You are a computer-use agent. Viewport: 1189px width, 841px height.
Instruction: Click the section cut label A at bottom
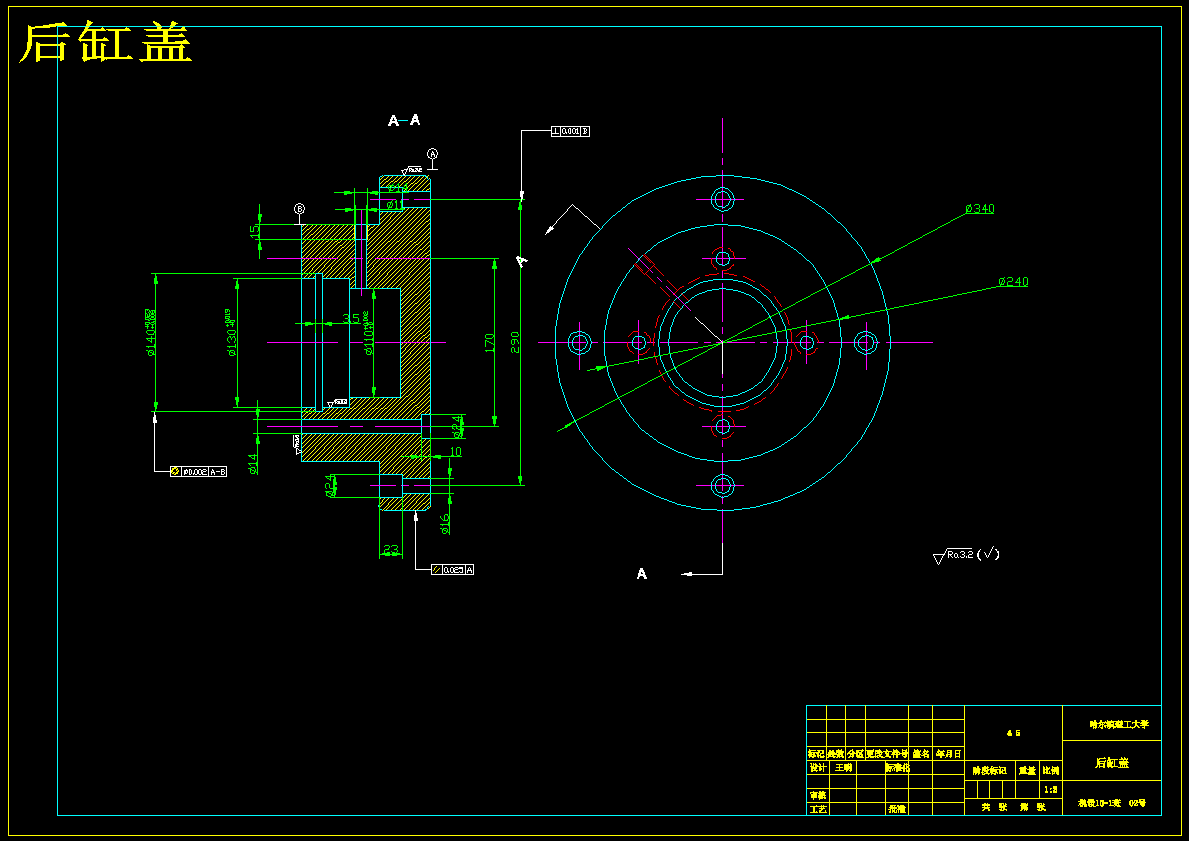tap(642, 574)
